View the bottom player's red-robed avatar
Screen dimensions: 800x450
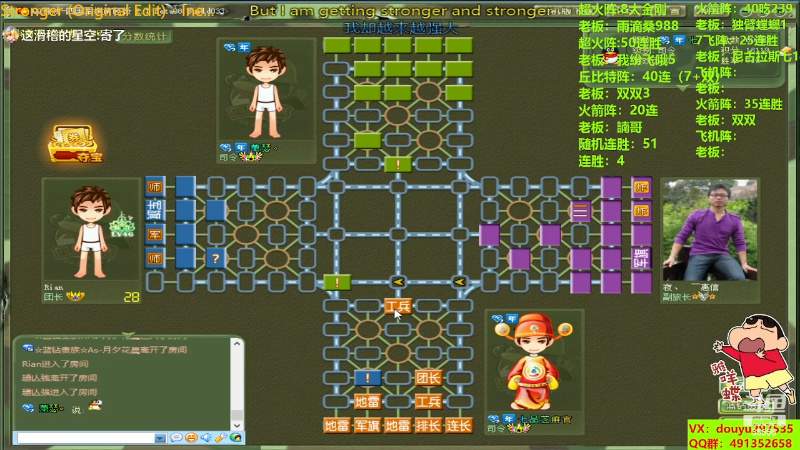(x=534, y=361)
